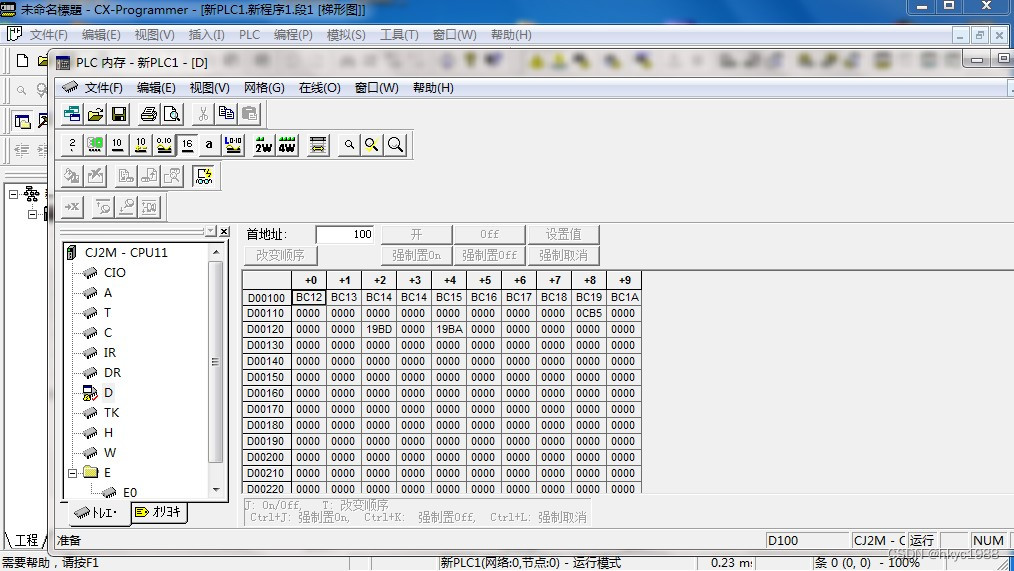This screenshot has height=571, width=1014.
Task: Click the D00150 row header
Action: click(266, 377)
